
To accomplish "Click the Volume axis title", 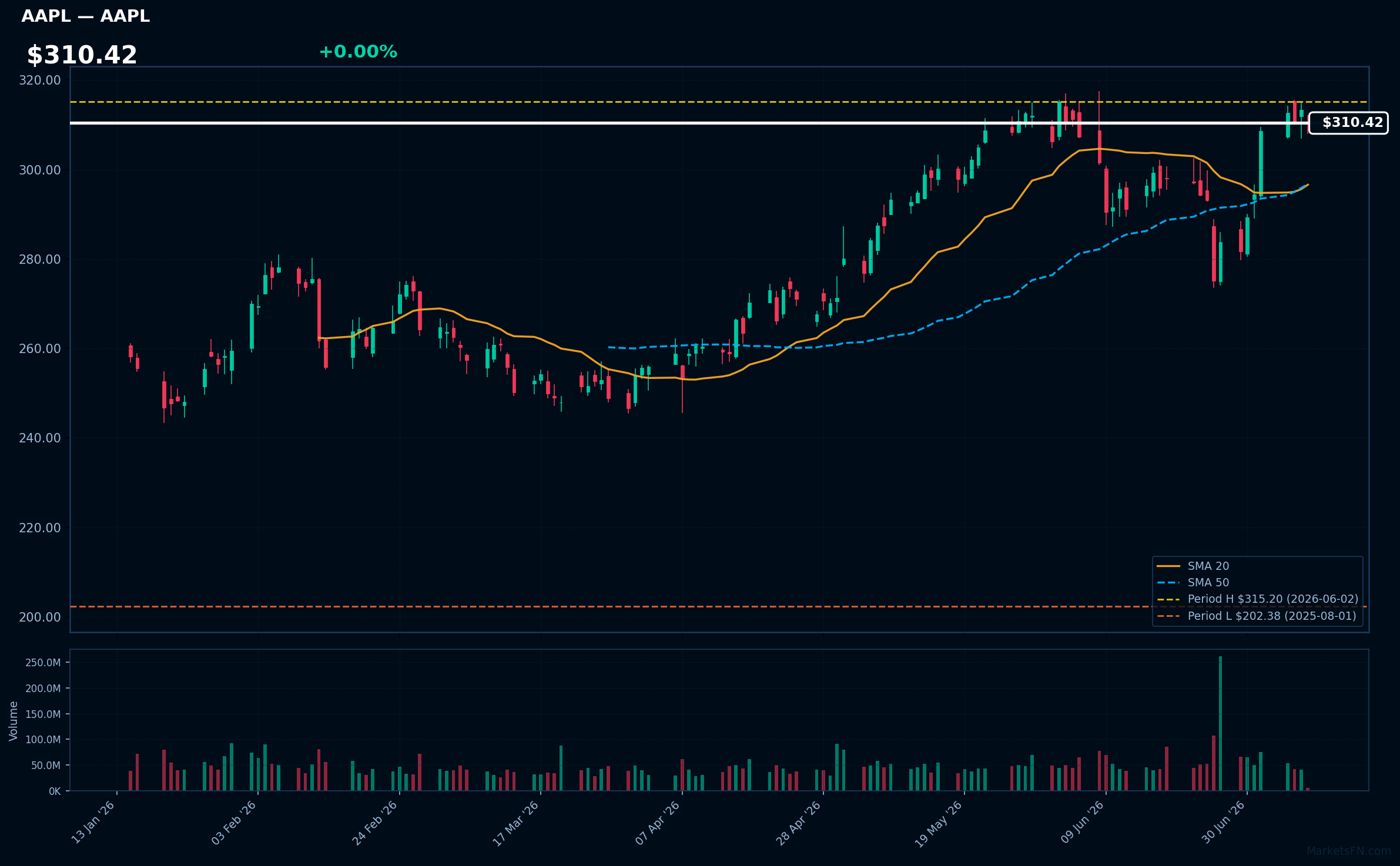I will (x=14, y=721).
